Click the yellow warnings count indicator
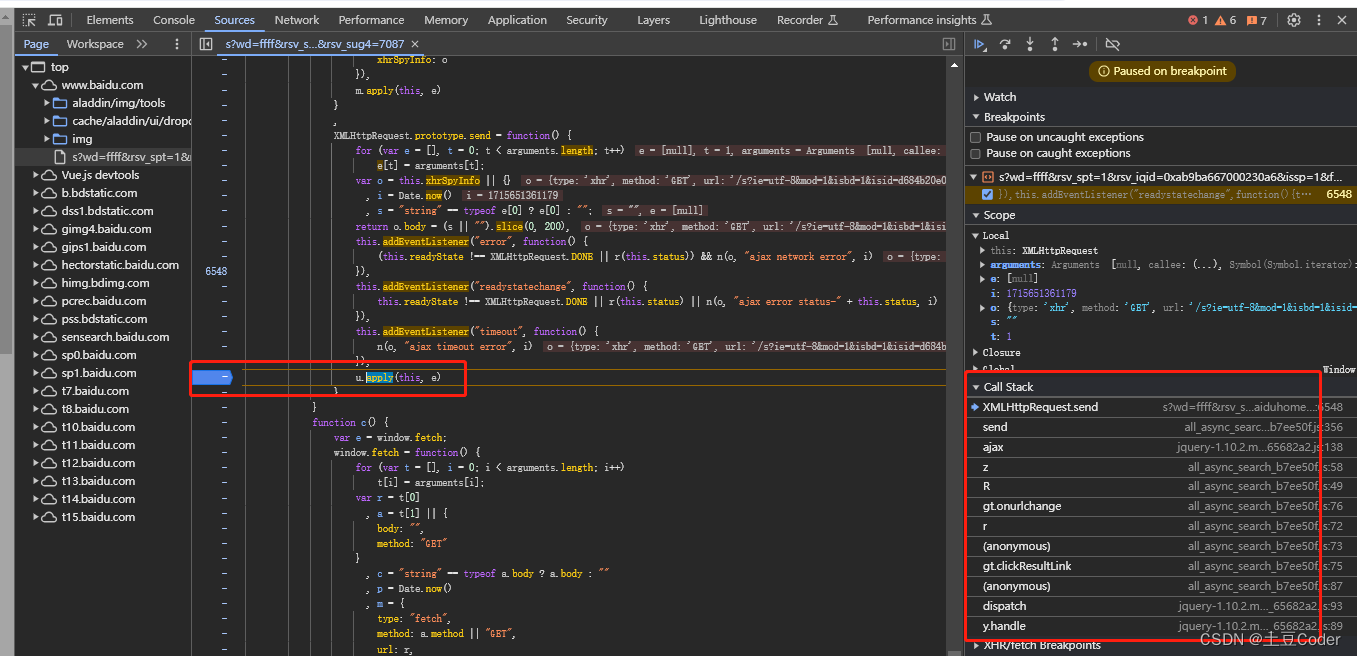Screen dimensions: 1357x656 [x=1227, y=20]
